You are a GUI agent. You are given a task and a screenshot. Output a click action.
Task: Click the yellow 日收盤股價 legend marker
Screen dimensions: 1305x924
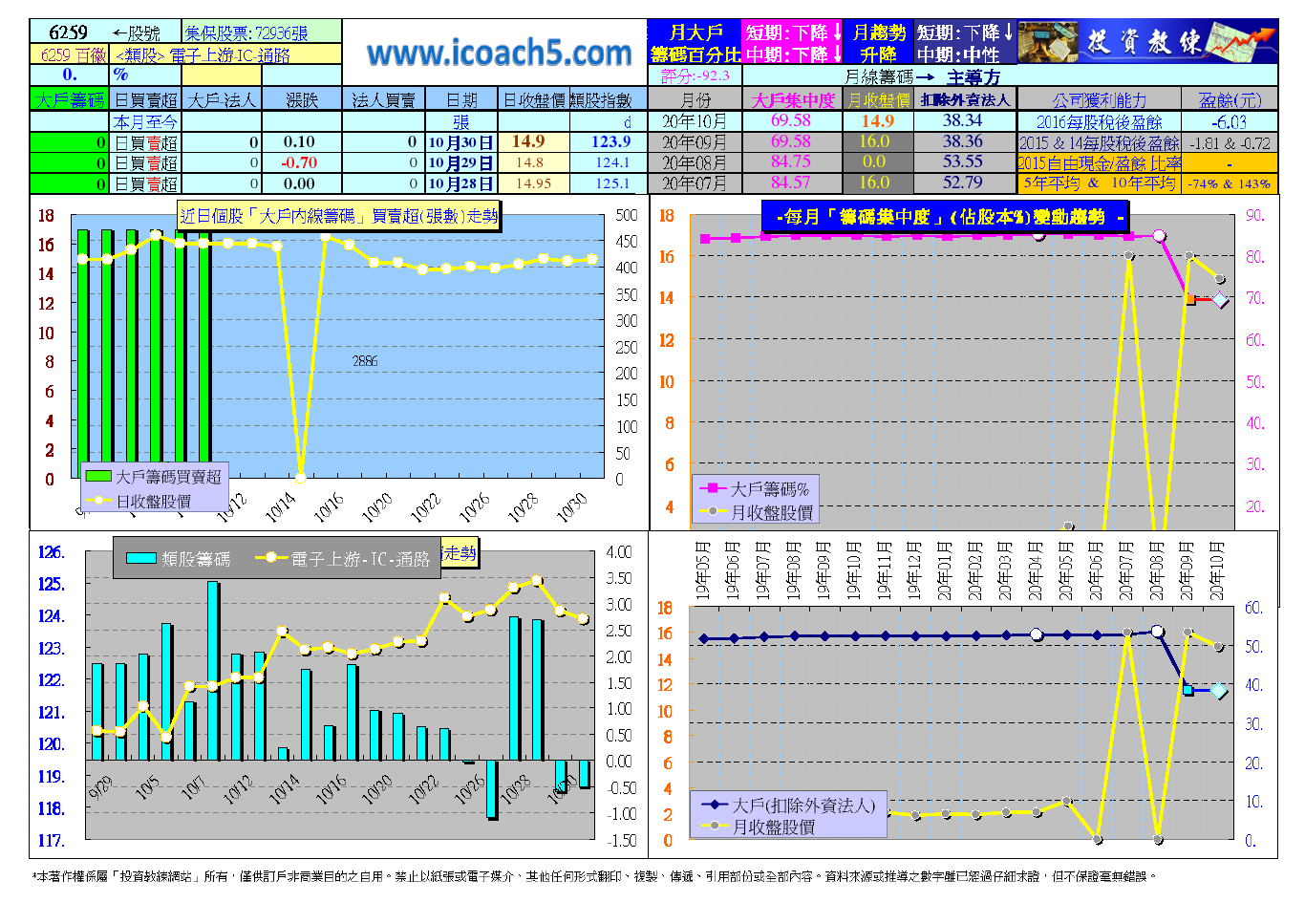tap(98, 501)
